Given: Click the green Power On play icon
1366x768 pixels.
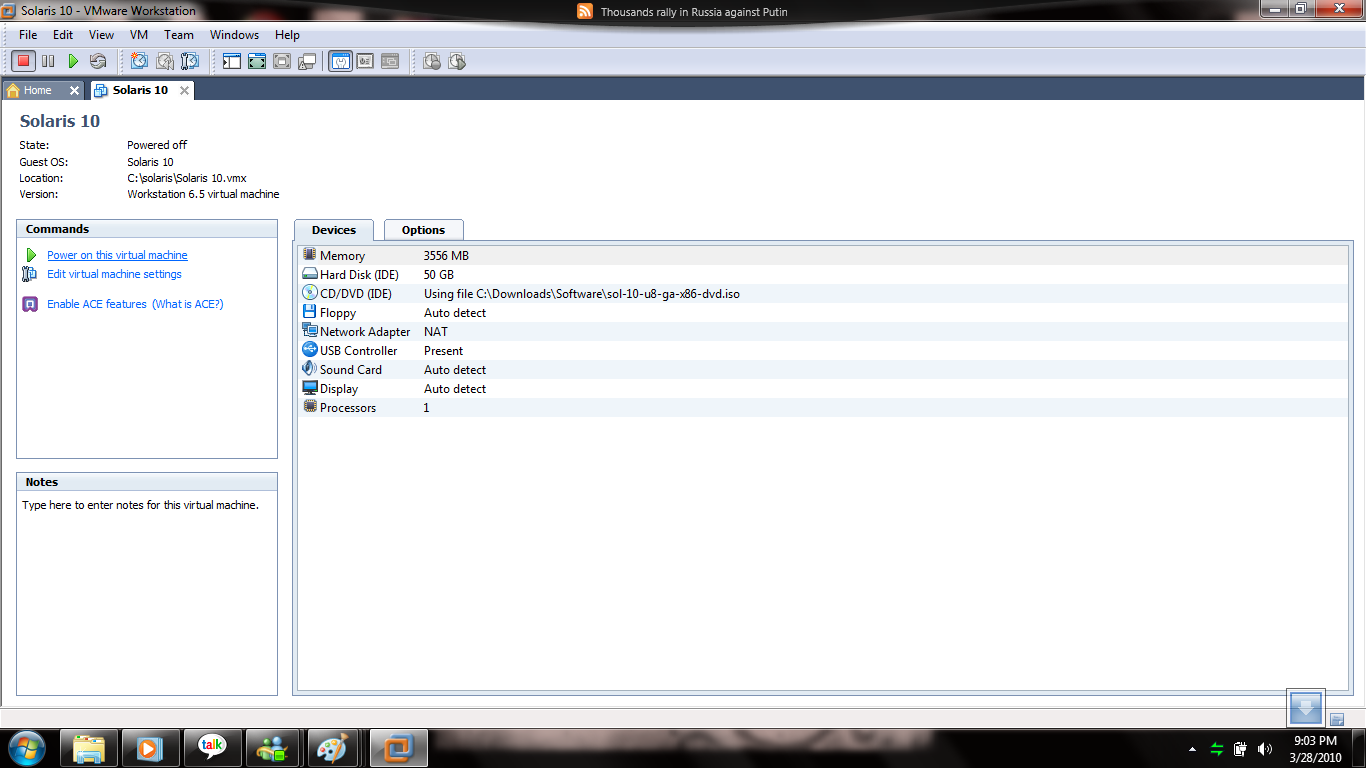Looking at the screenshot, I should pyautogui.click(x=73, y=61).
